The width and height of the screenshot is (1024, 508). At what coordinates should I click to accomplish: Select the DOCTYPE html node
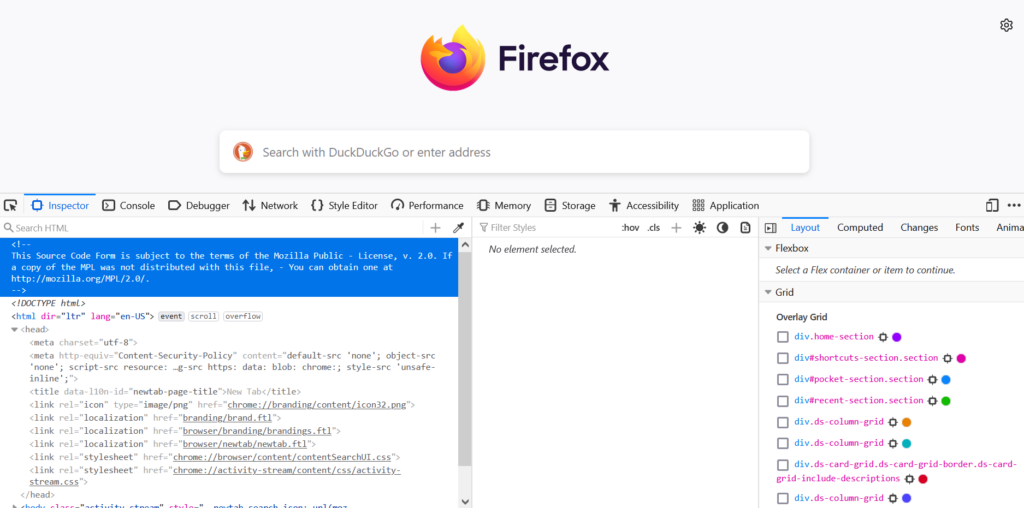click(x=48, y=304)
